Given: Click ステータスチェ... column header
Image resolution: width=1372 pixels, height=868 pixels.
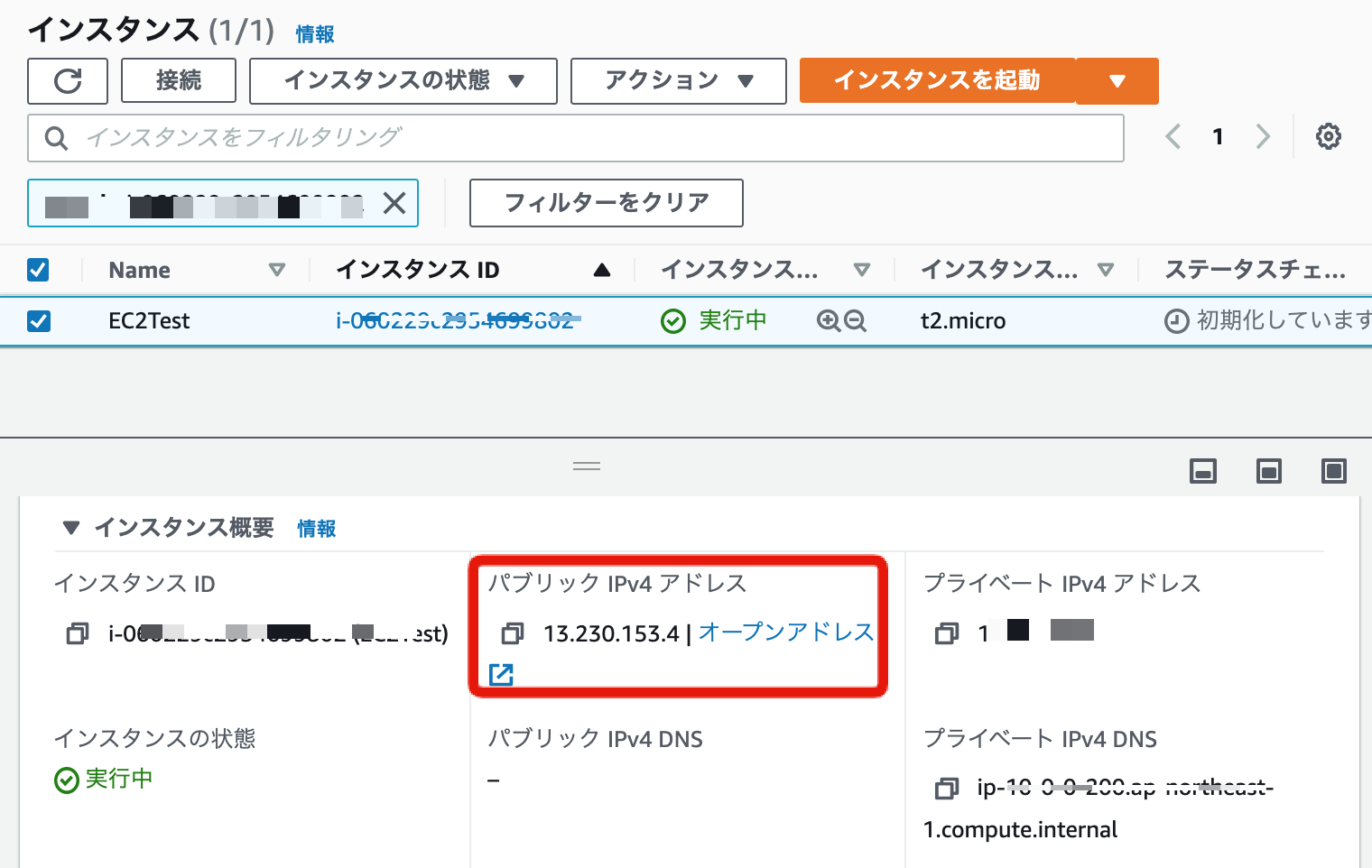Looking at the screenshot, I should (1255, 270).
